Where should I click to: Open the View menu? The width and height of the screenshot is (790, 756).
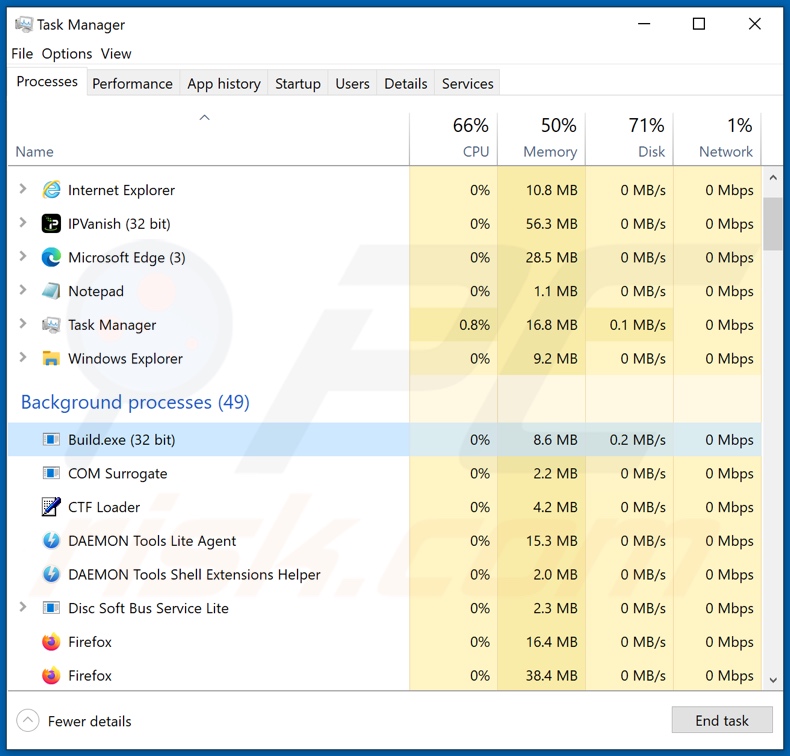pyautogui.click(x=116, y=53)
